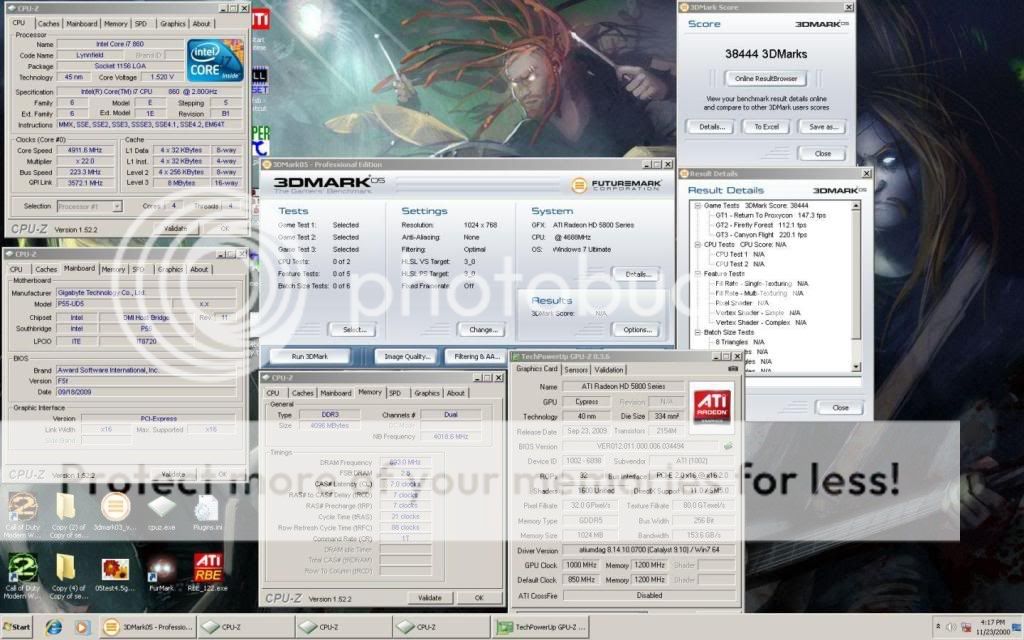This screenshot has height=640, width=1024.
Task: Click the 38444 3DMarks score text
Action: click(x=766, y=54)
